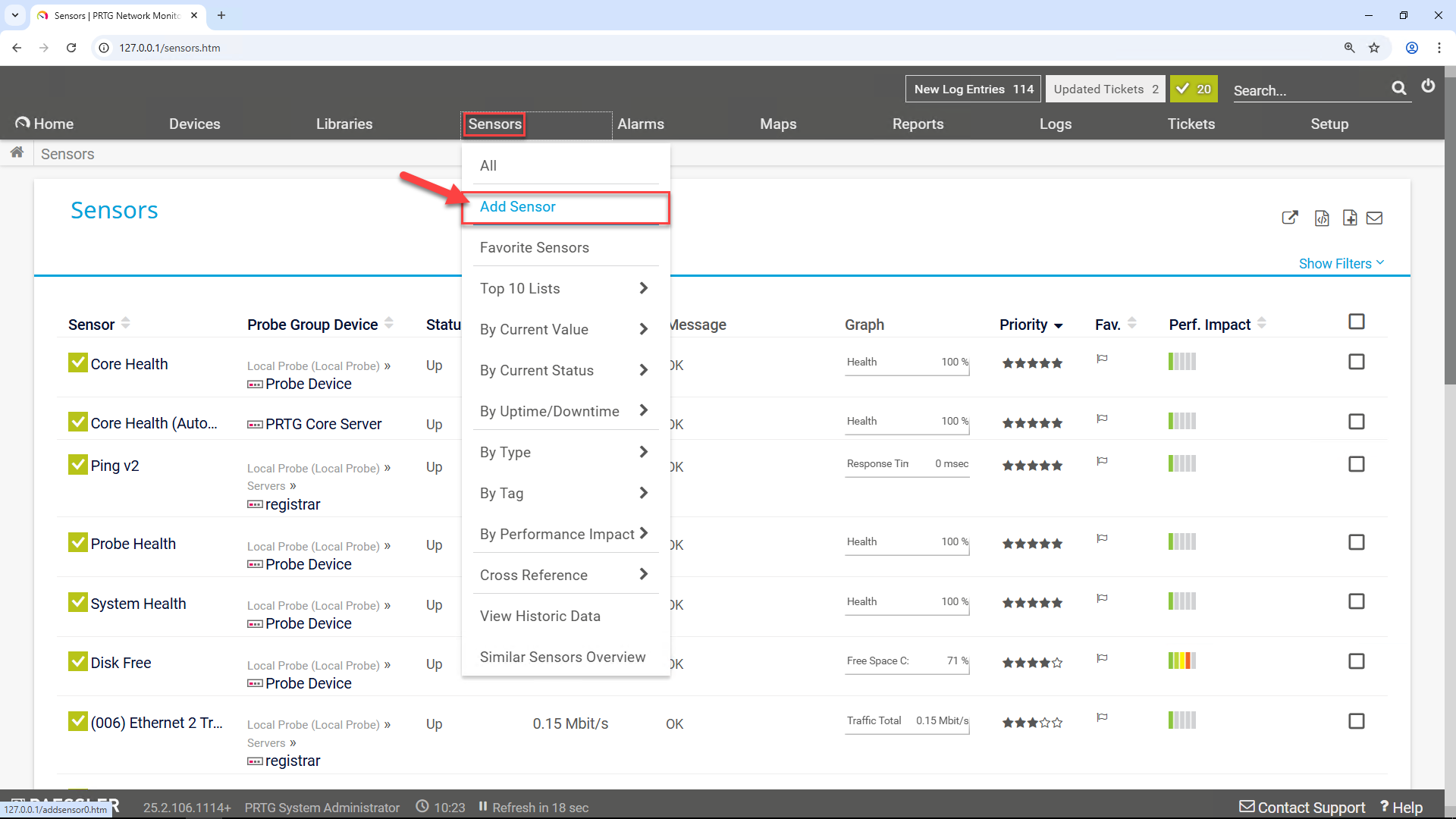This screenshot has width=1456, height=819.
Task: Create a new report from this list
Action: (x=1350, y=218)
